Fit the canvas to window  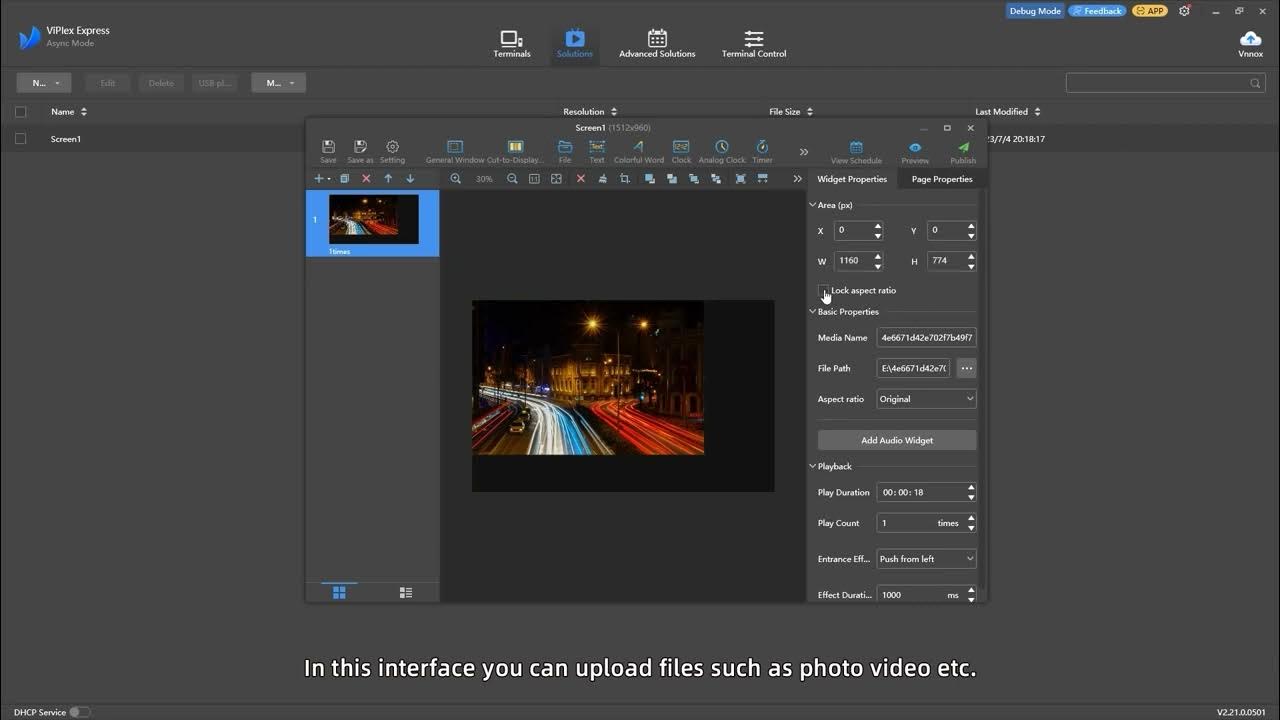tap(556, 179)
